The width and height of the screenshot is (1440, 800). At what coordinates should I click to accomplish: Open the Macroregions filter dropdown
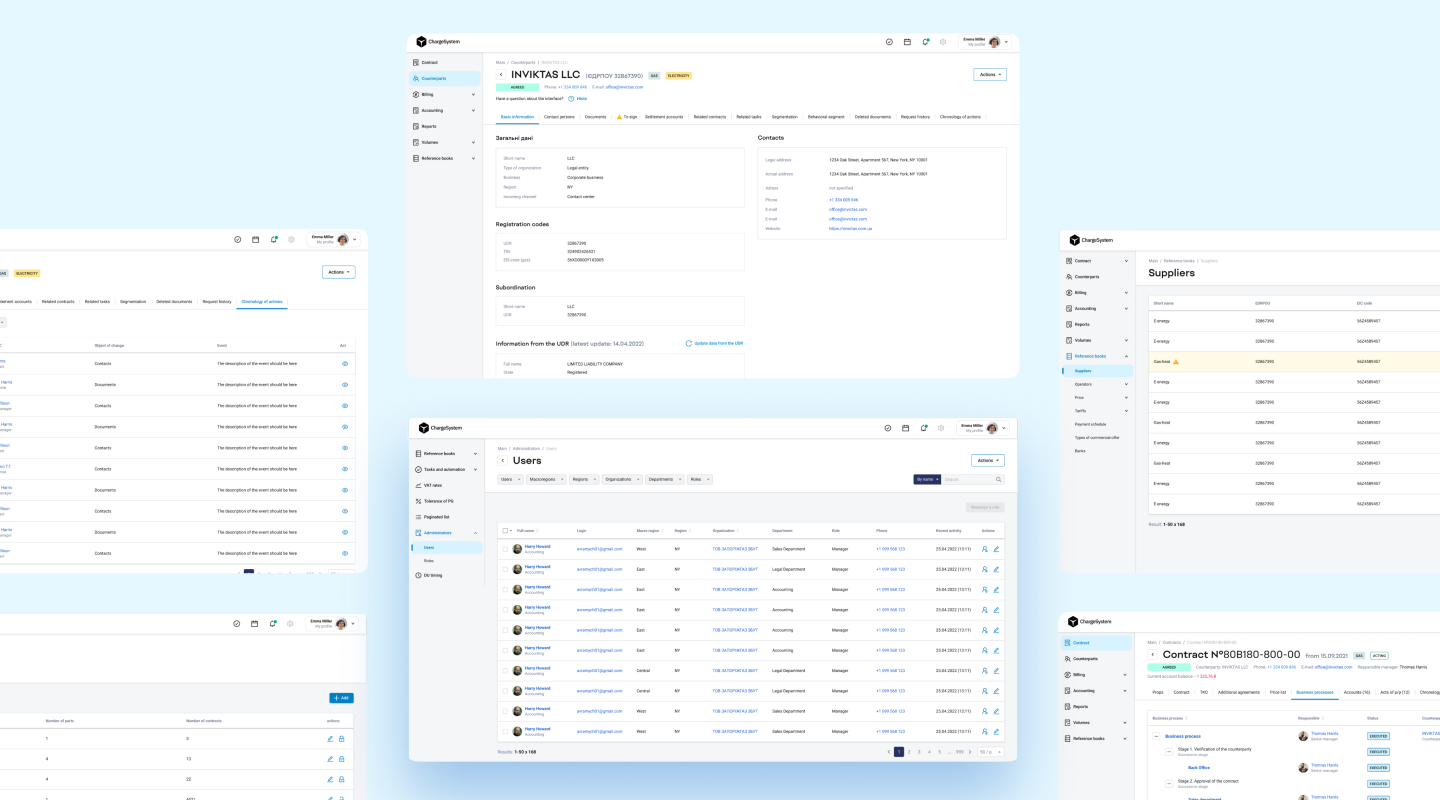coord(547,480)
